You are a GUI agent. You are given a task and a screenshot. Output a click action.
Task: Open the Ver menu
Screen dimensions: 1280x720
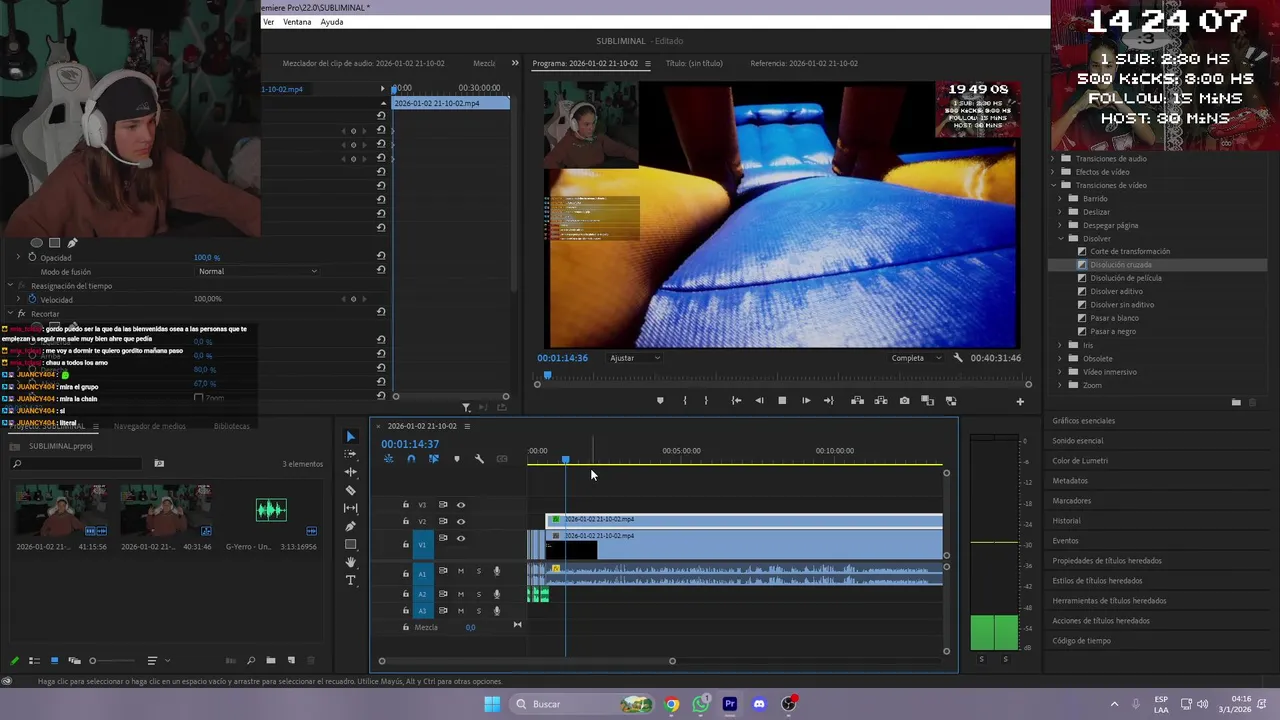pyautogui.click(x=268, y=22)
